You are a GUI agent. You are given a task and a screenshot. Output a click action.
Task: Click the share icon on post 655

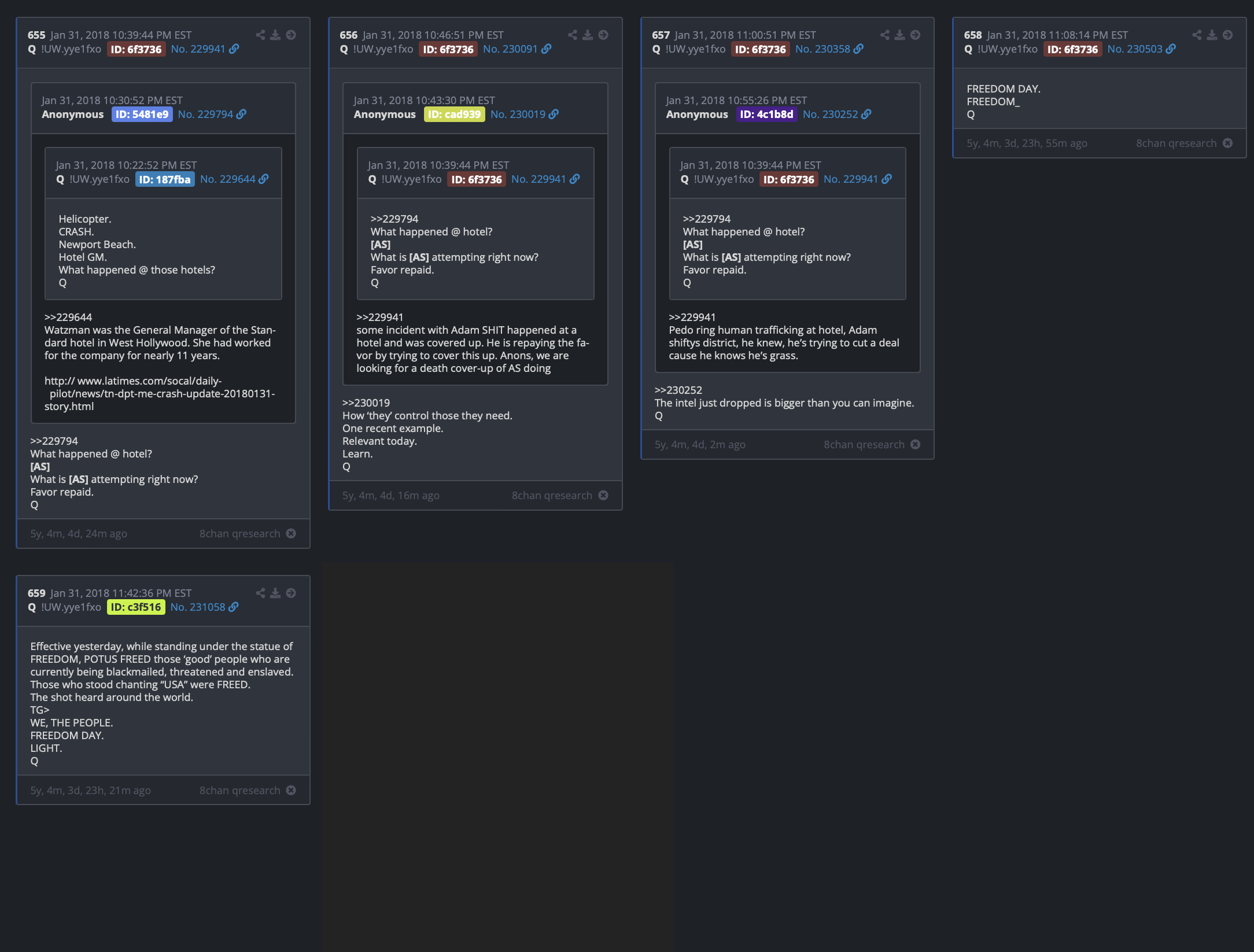(261, 35)
